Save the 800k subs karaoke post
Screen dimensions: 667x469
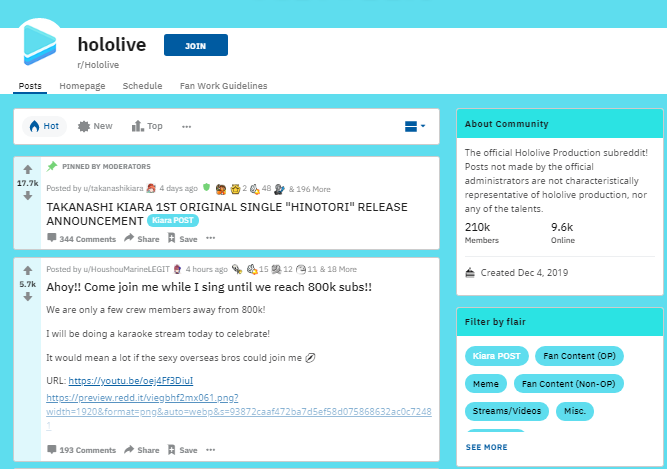pyautogui.click(x=182, y=450)
